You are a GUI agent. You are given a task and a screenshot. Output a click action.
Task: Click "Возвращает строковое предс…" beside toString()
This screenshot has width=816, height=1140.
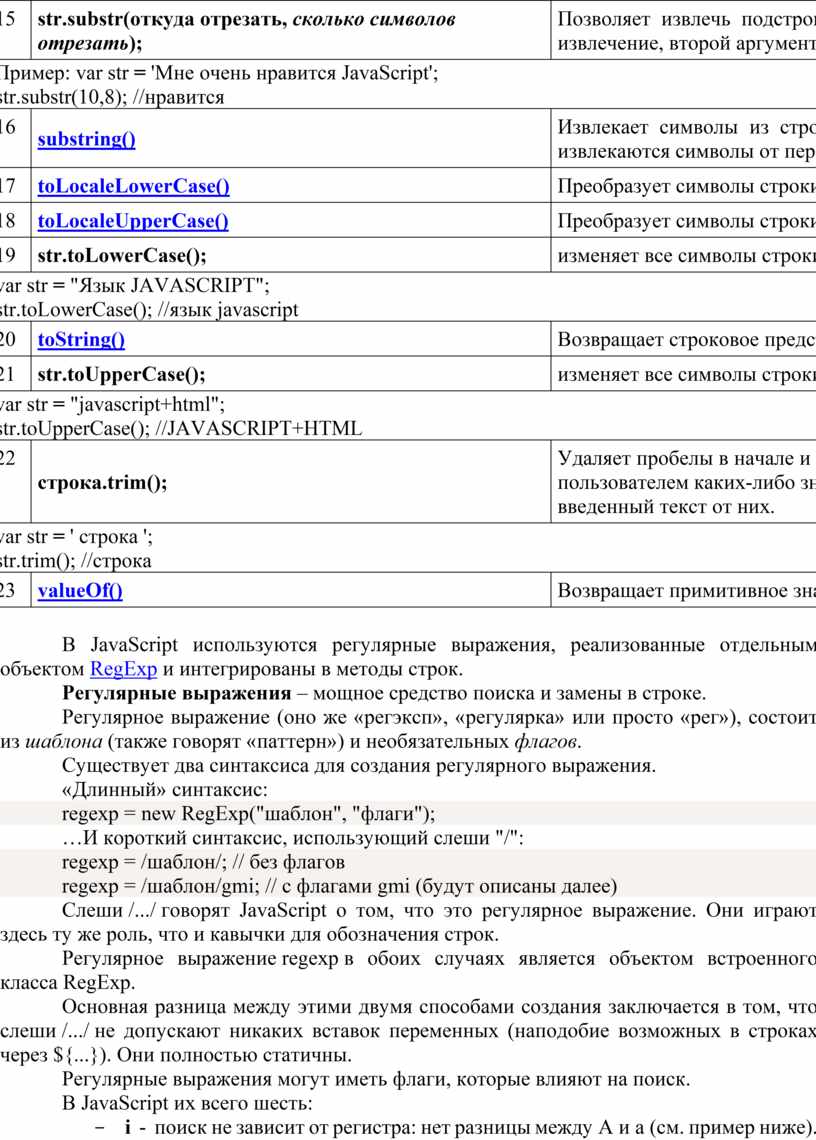pyautogui.click(x=686, y=340)
